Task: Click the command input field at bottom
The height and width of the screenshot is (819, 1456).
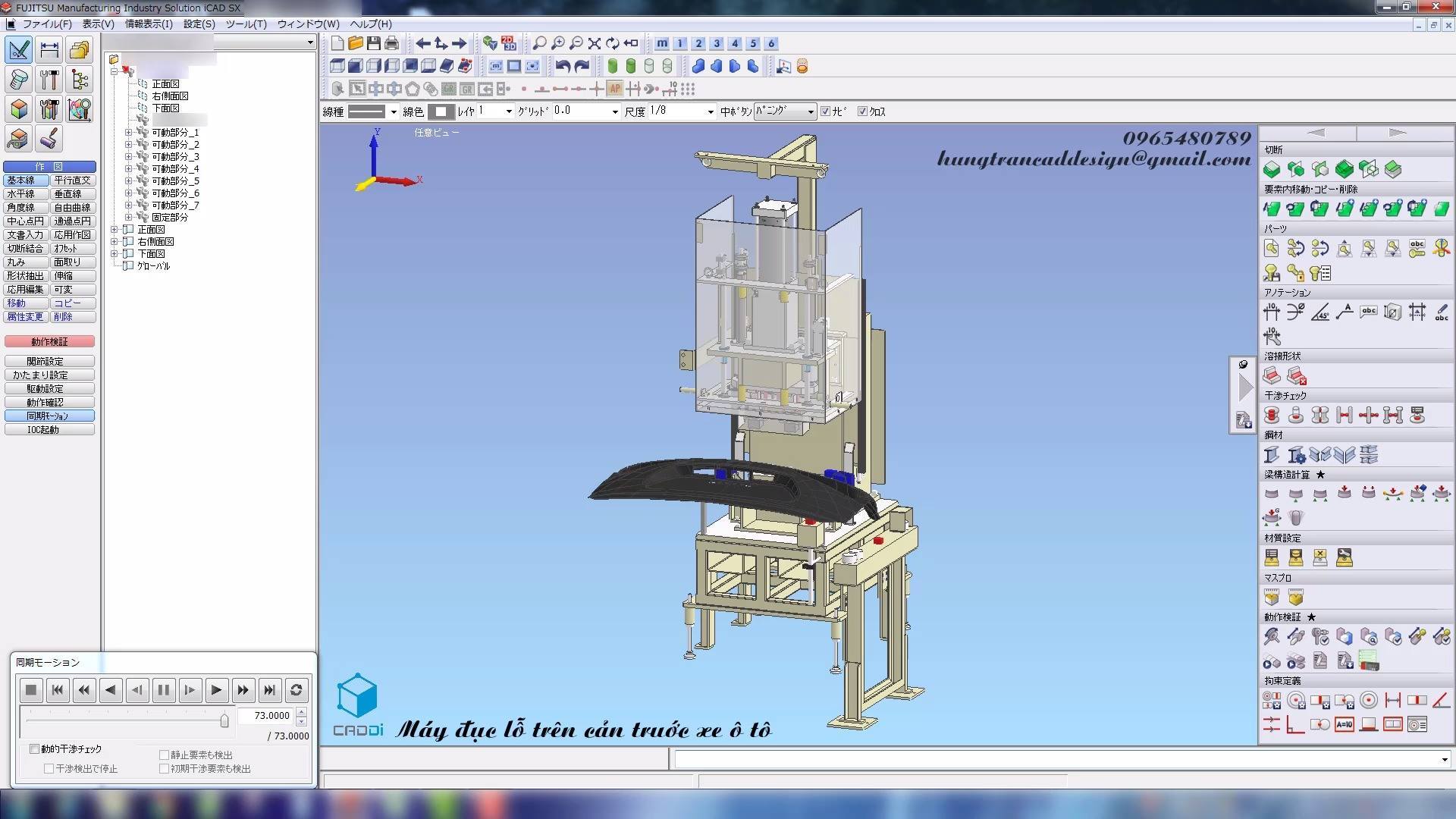Action: pos(1062,759)
